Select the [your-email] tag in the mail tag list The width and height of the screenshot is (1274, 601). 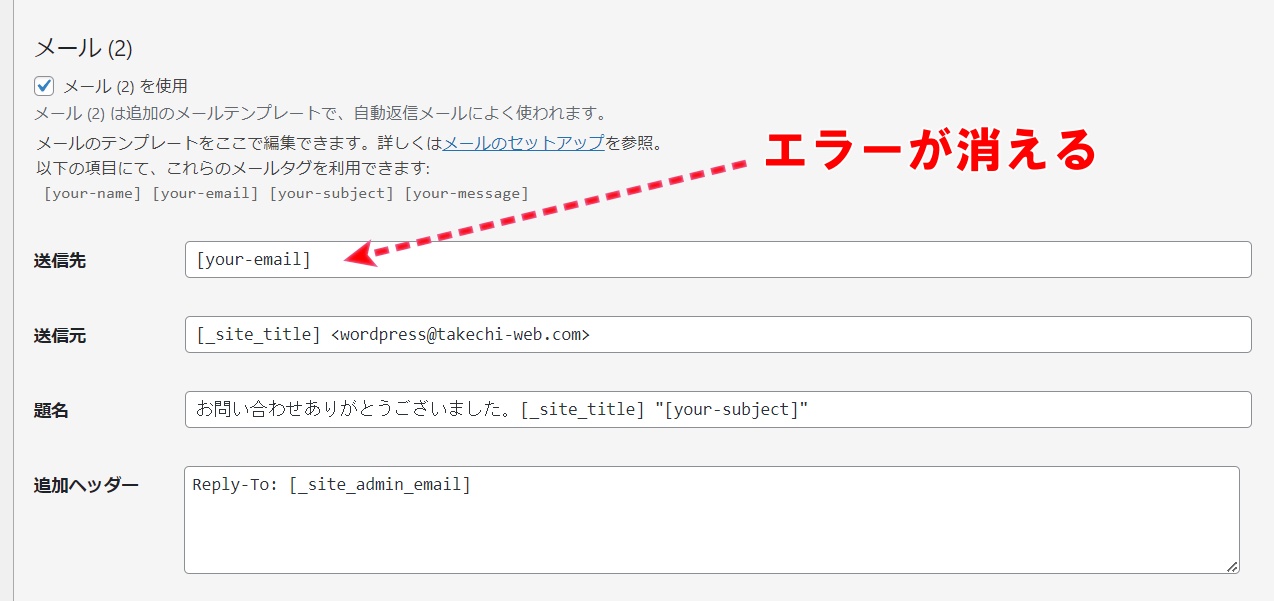pyautogui.click(x=206, y=193)
